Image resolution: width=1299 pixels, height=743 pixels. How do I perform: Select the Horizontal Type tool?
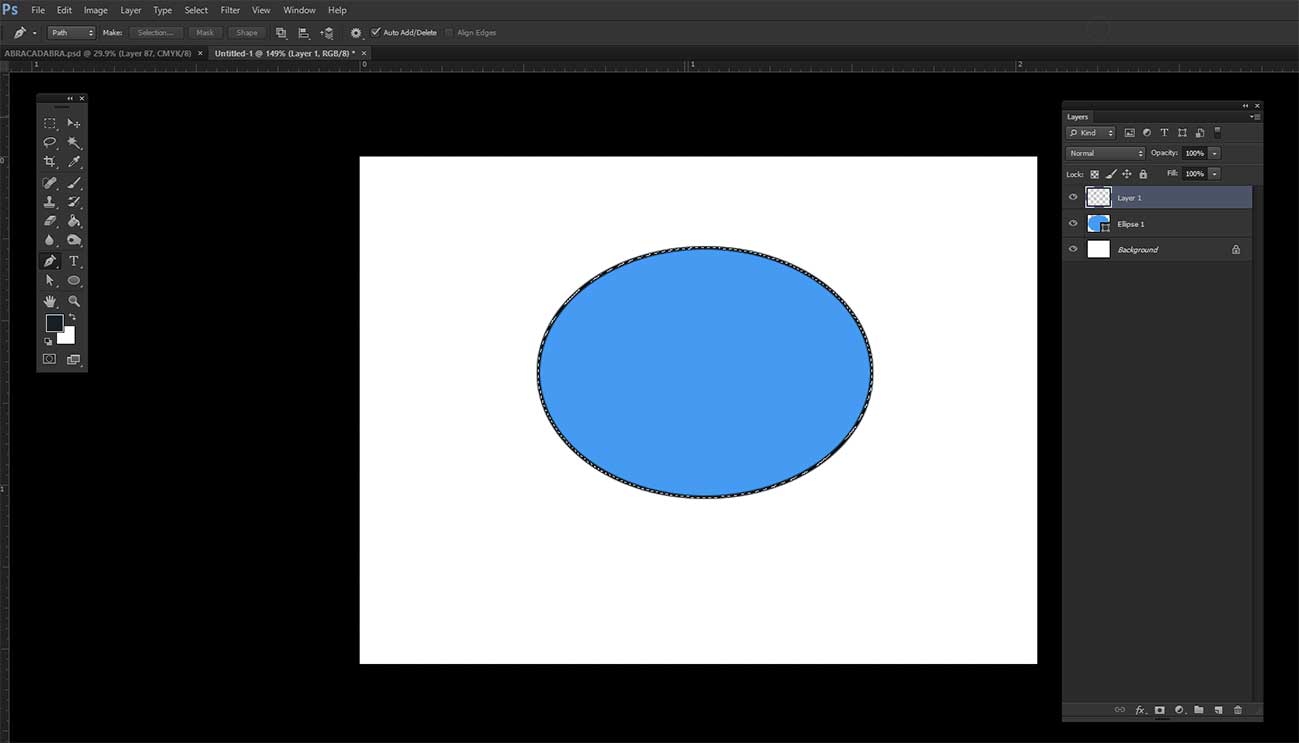pyautogui.click(x=74, y=261)
